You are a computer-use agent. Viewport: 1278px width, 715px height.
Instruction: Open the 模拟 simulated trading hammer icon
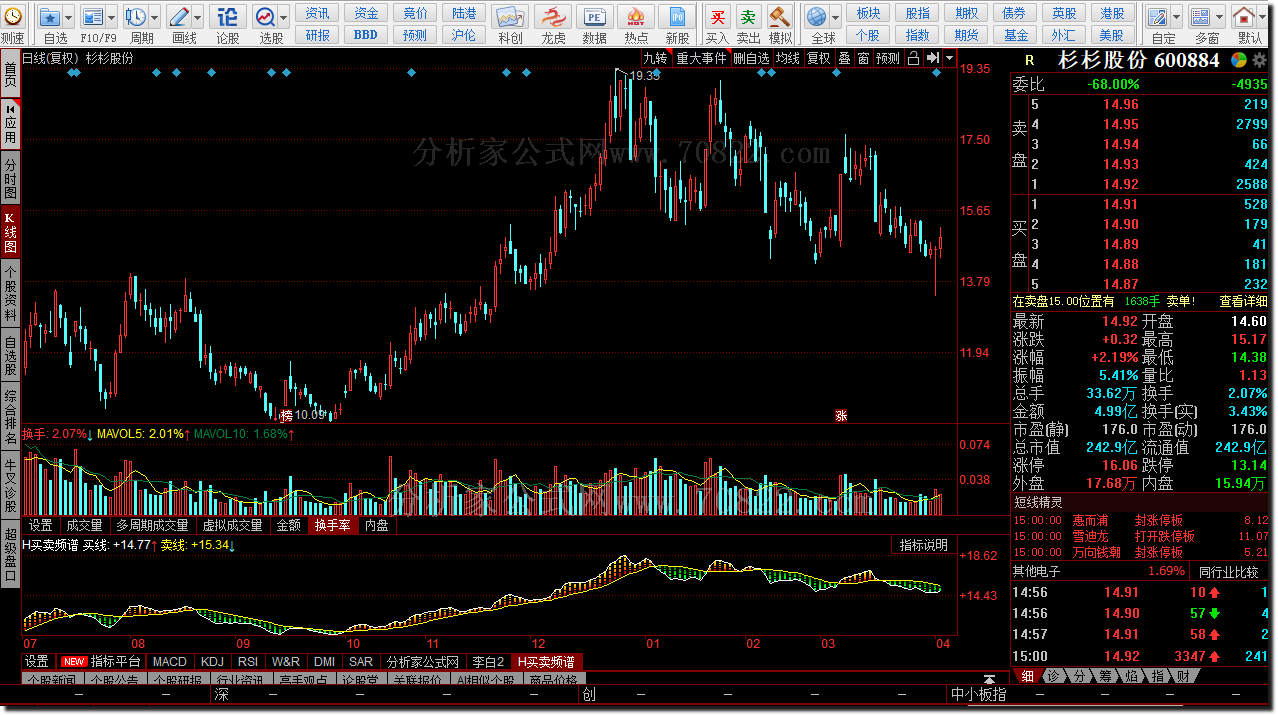click(x=780, y=17)
